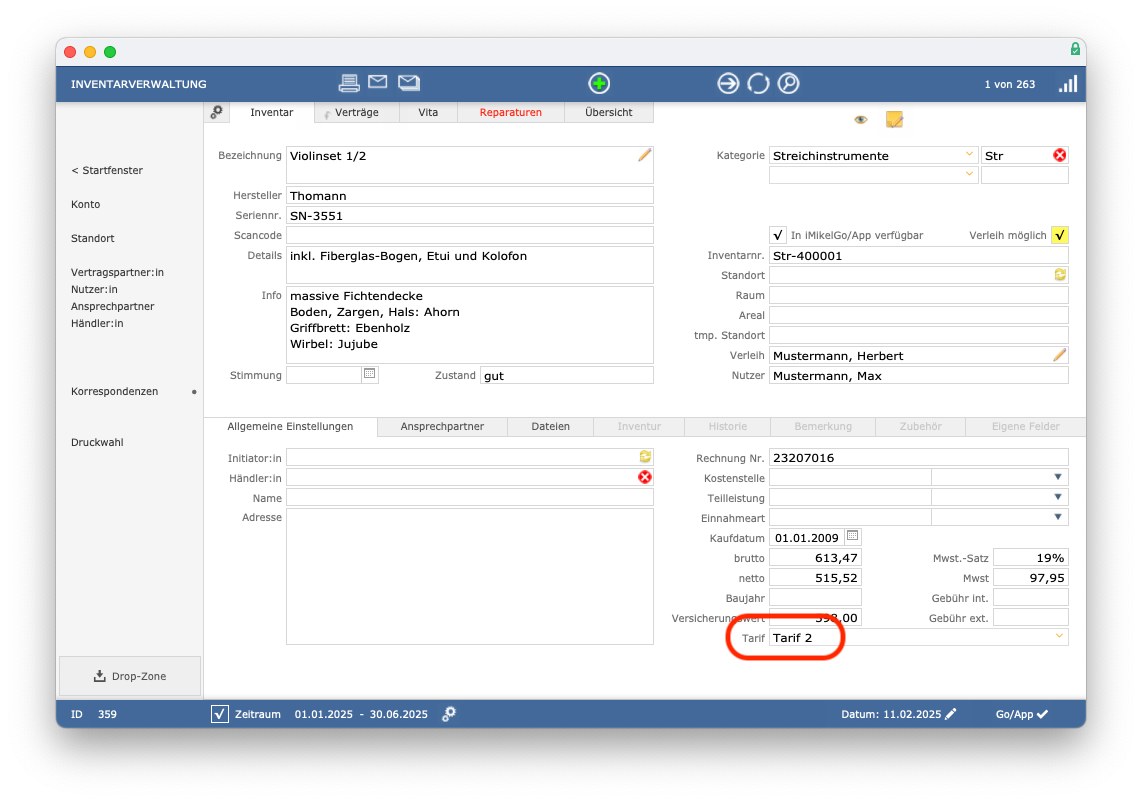Open Zeitraum settings gear in footer

(x=449, y=714)
